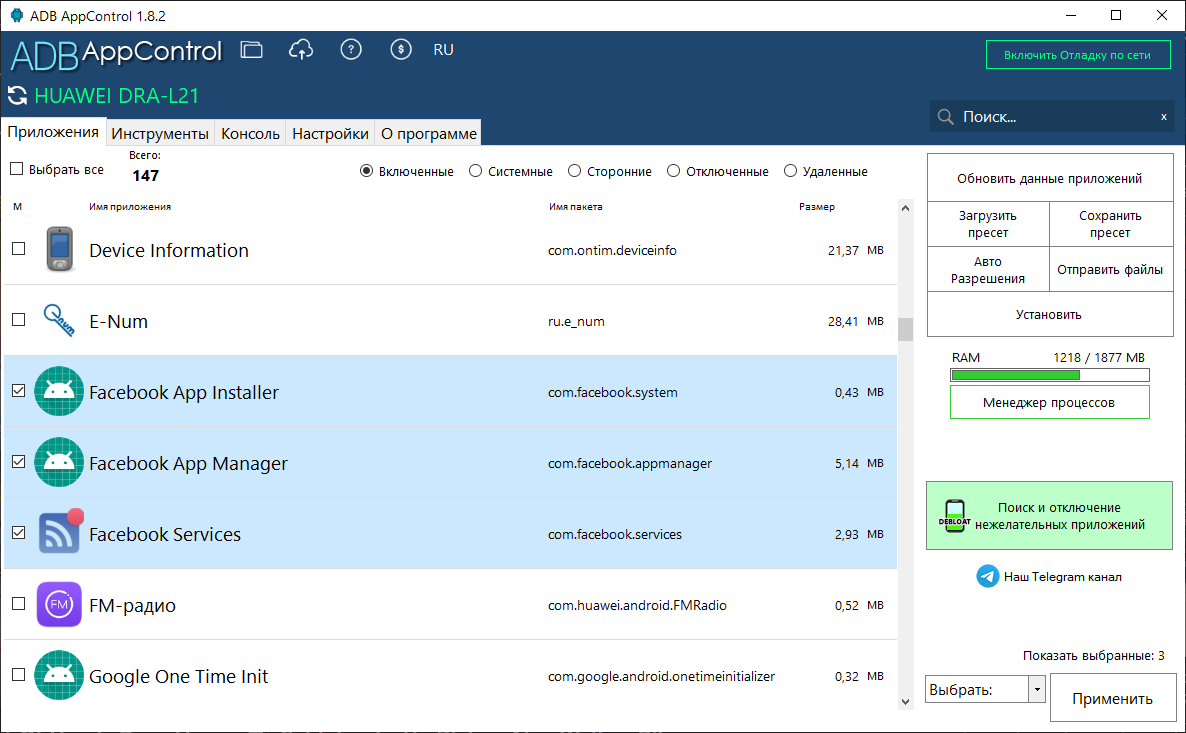This screenshot has height=733, width=1186.
Task: Open the Консоль tab
Action: coord(250,134)
